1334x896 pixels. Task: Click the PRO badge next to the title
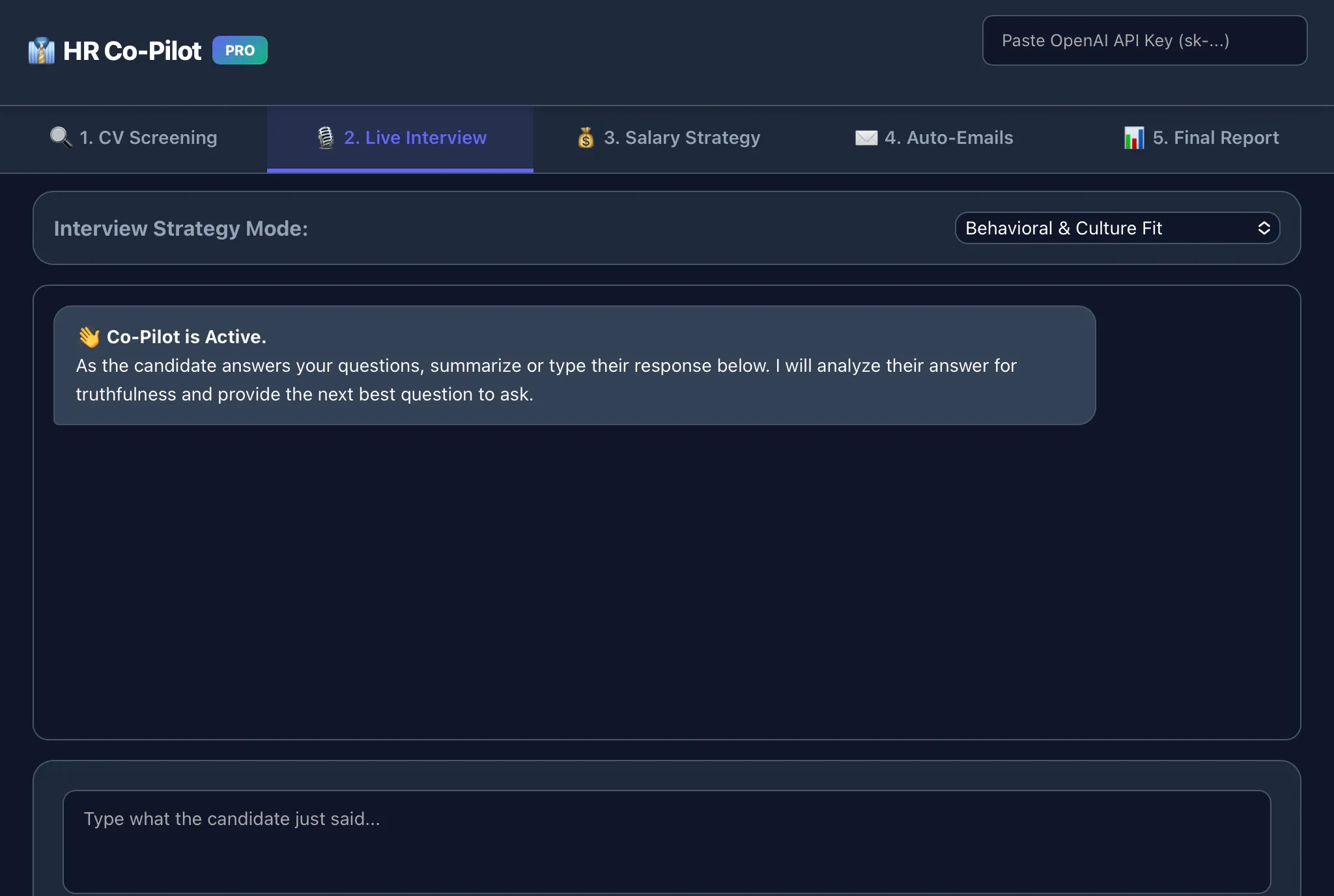pos(240,50)
